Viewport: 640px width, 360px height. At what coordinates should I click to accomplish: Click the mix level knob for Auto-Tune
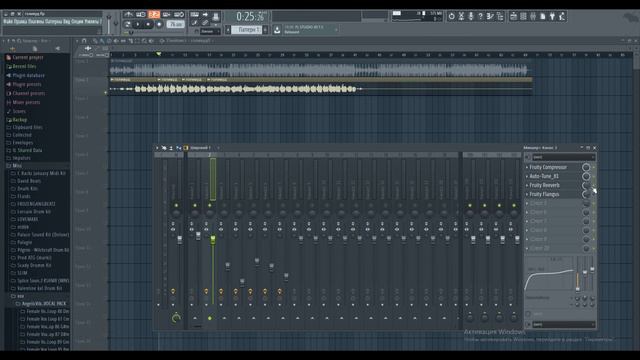(x=586, y=176)
